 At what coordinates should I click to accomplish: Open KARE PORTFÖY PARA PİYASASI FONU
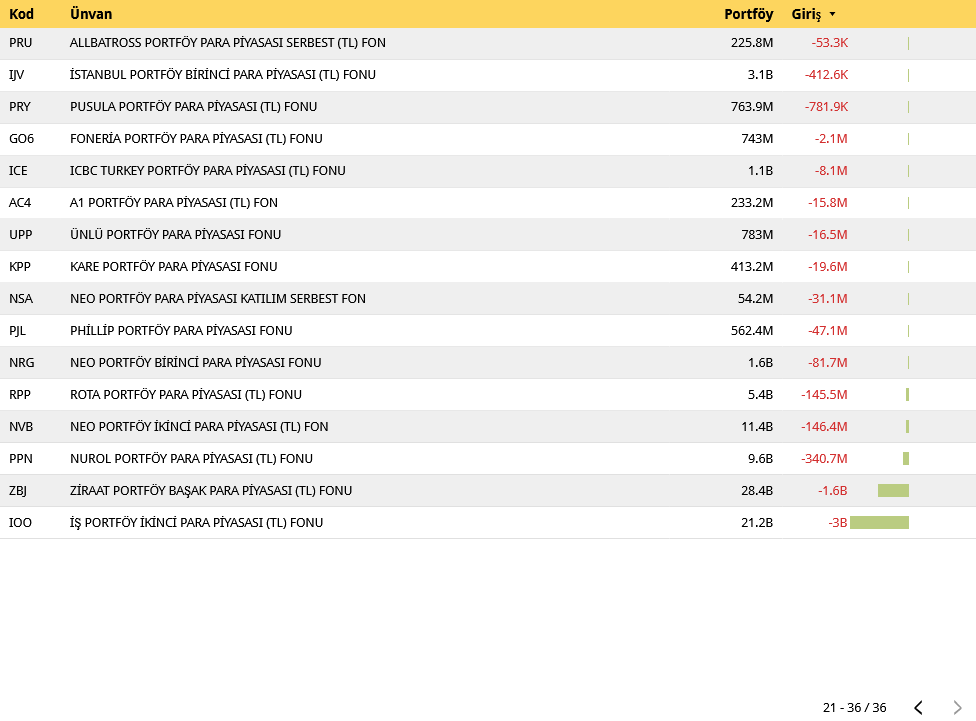(174, 266)
